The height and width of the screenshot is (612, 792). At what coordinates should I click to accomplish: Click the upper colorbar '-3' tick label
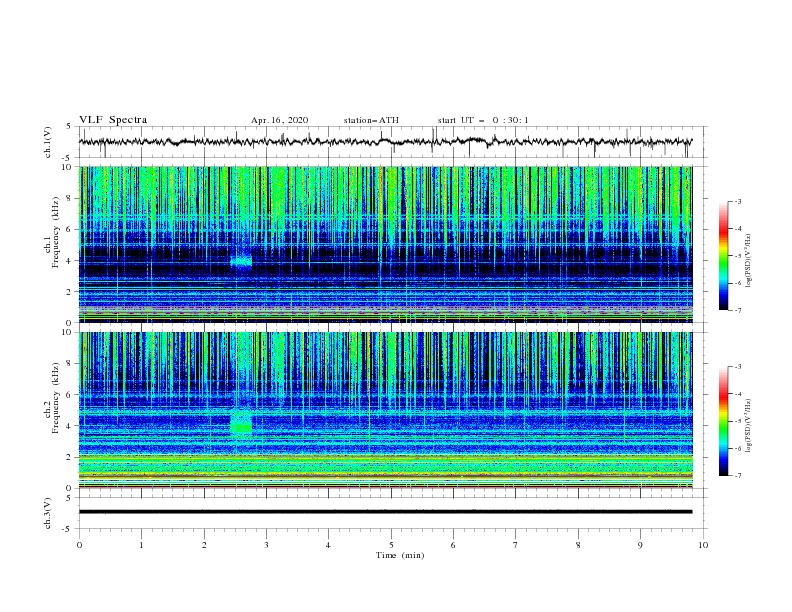pyautogui.click(x=738, y=201)
